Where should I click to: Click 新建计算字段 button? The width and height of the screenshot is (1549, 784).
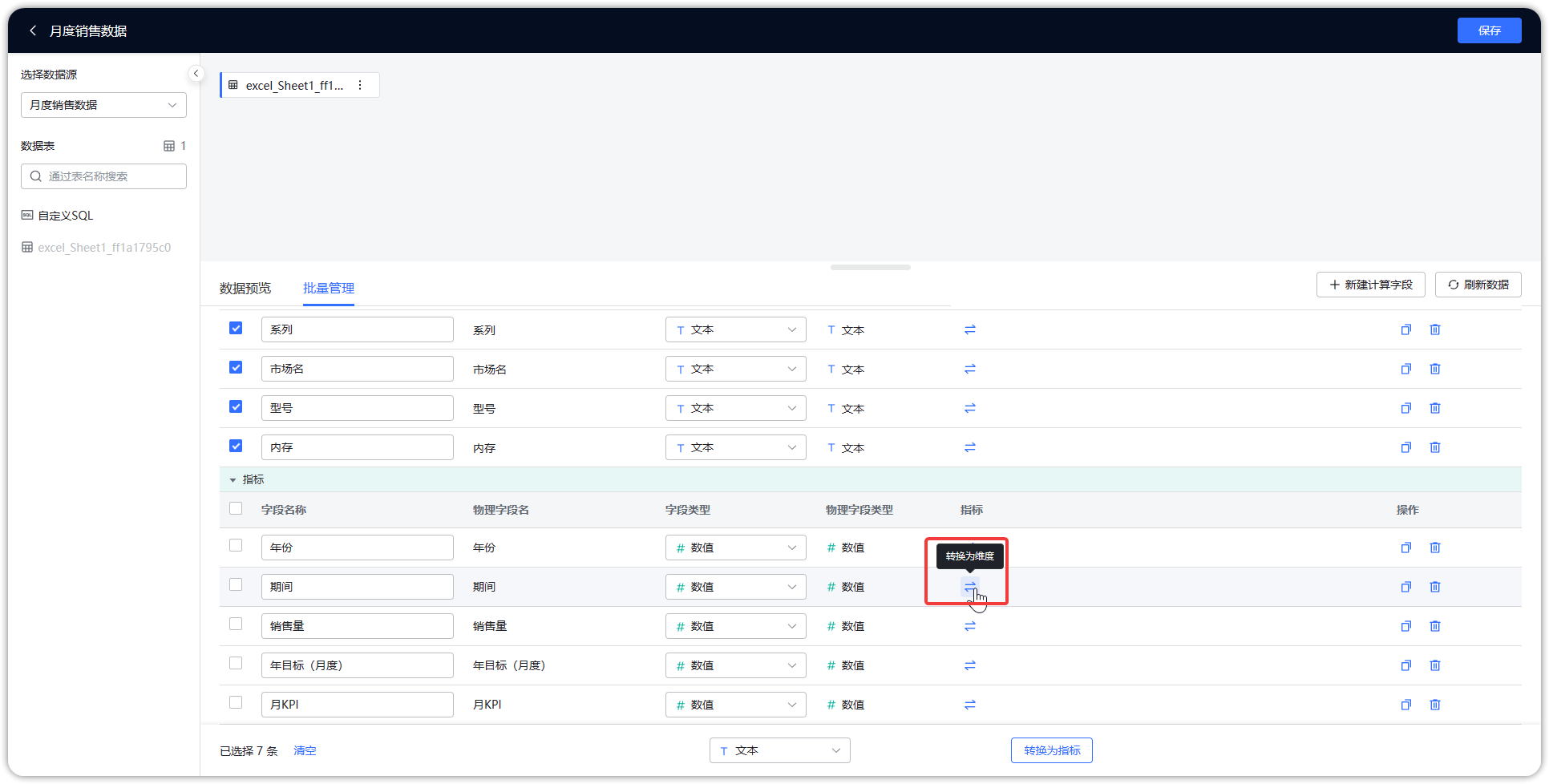tap(1370, 285)
